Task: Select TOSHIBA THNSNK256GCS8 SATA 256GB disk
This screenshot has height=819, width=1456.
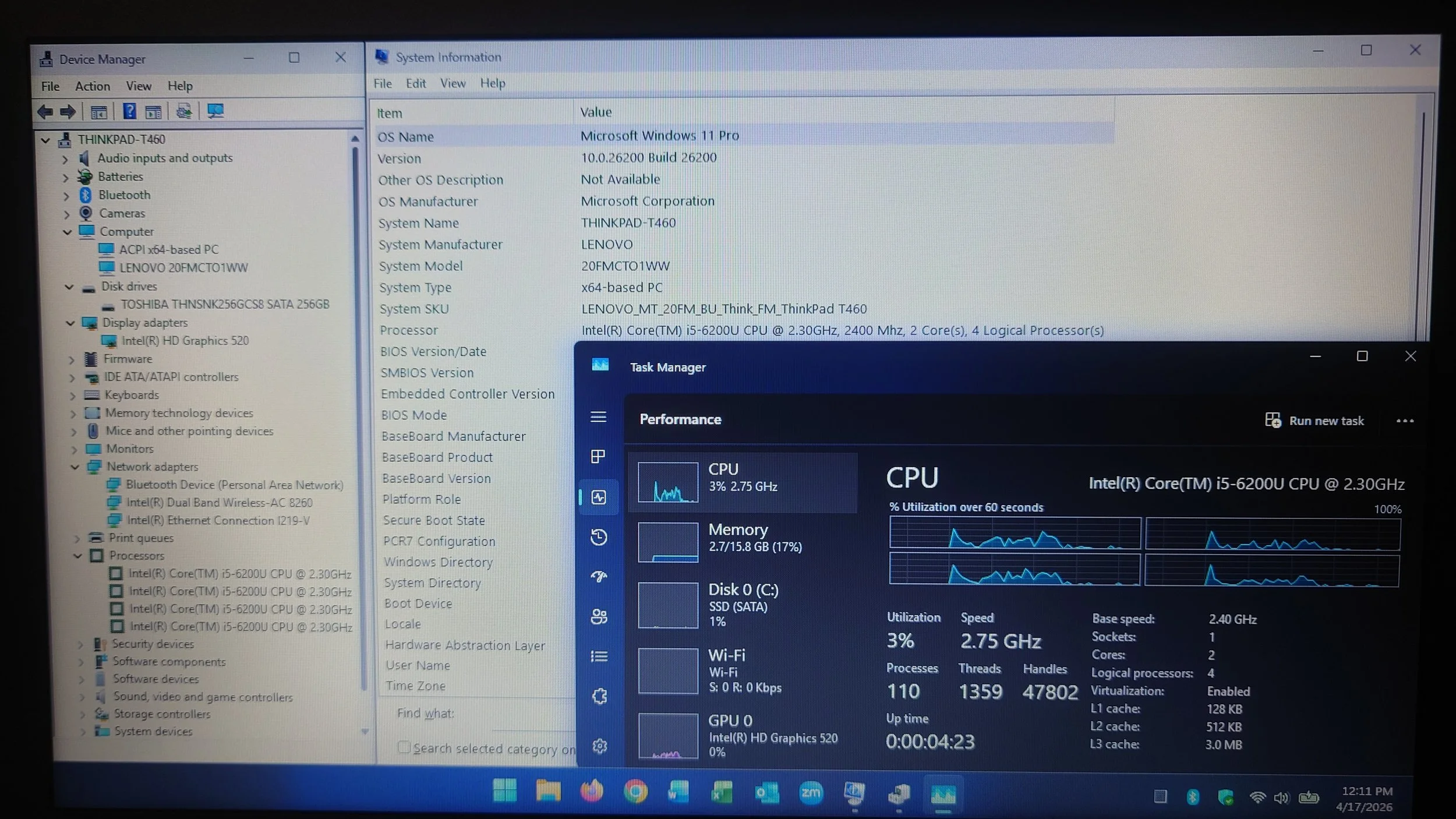Action: point(225,305)
